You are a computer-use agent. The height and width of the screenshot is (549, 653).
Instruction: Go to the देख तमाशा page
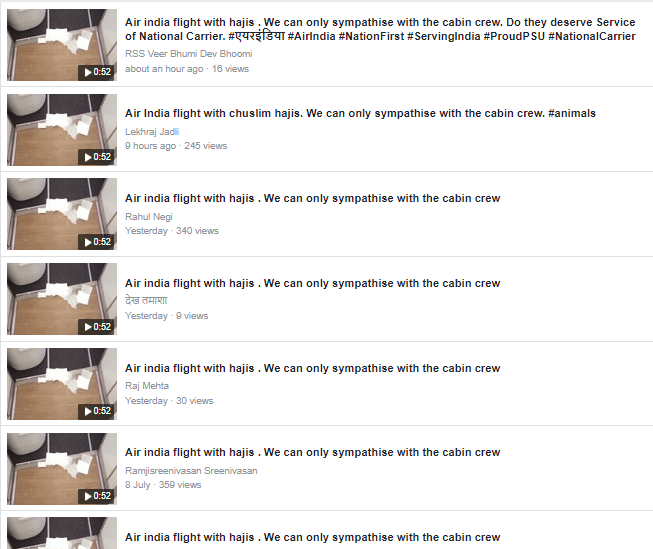coord(146,300)
